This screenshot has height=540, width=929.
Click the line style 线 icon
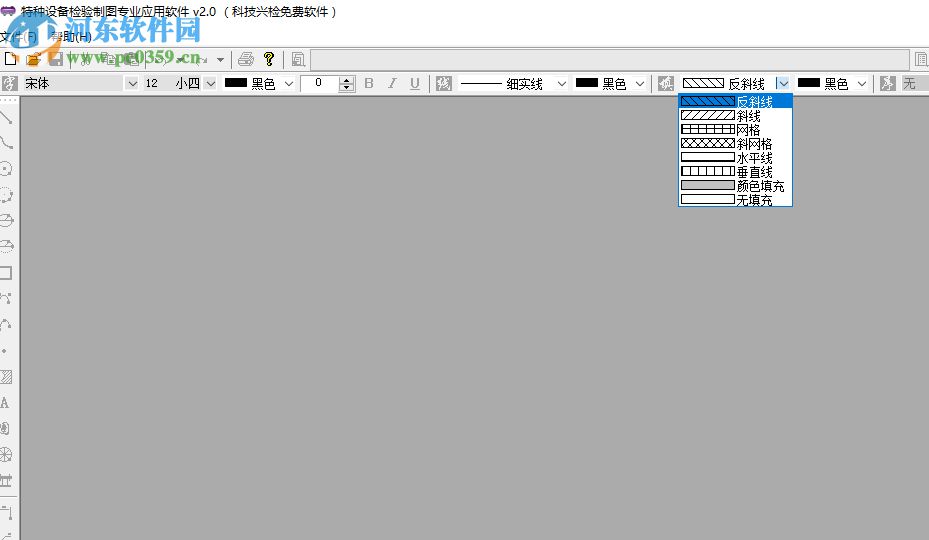[x=443, y=84]
